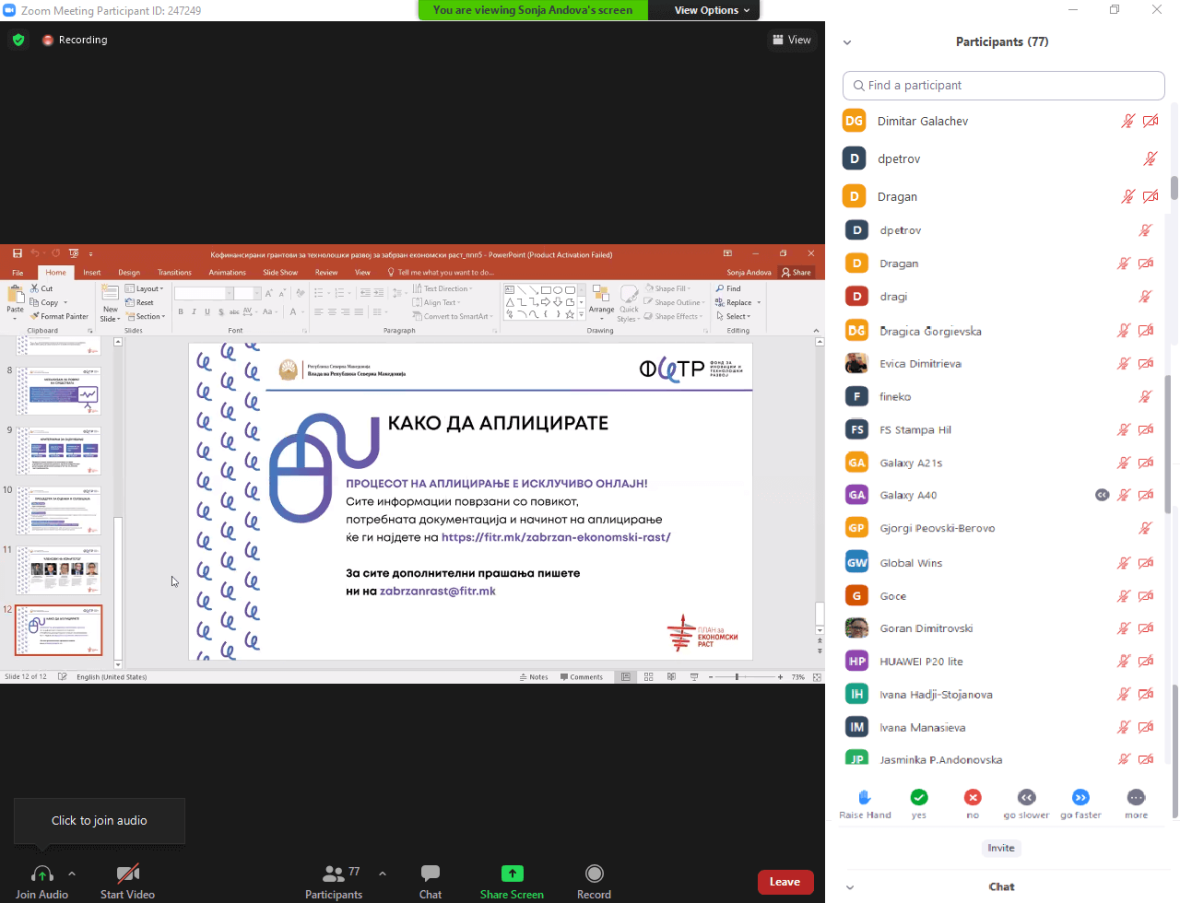1180x903 pixels.
Task: Toggle Underline formatting in PowerPoint ribbon
Action: click(207, 312)
